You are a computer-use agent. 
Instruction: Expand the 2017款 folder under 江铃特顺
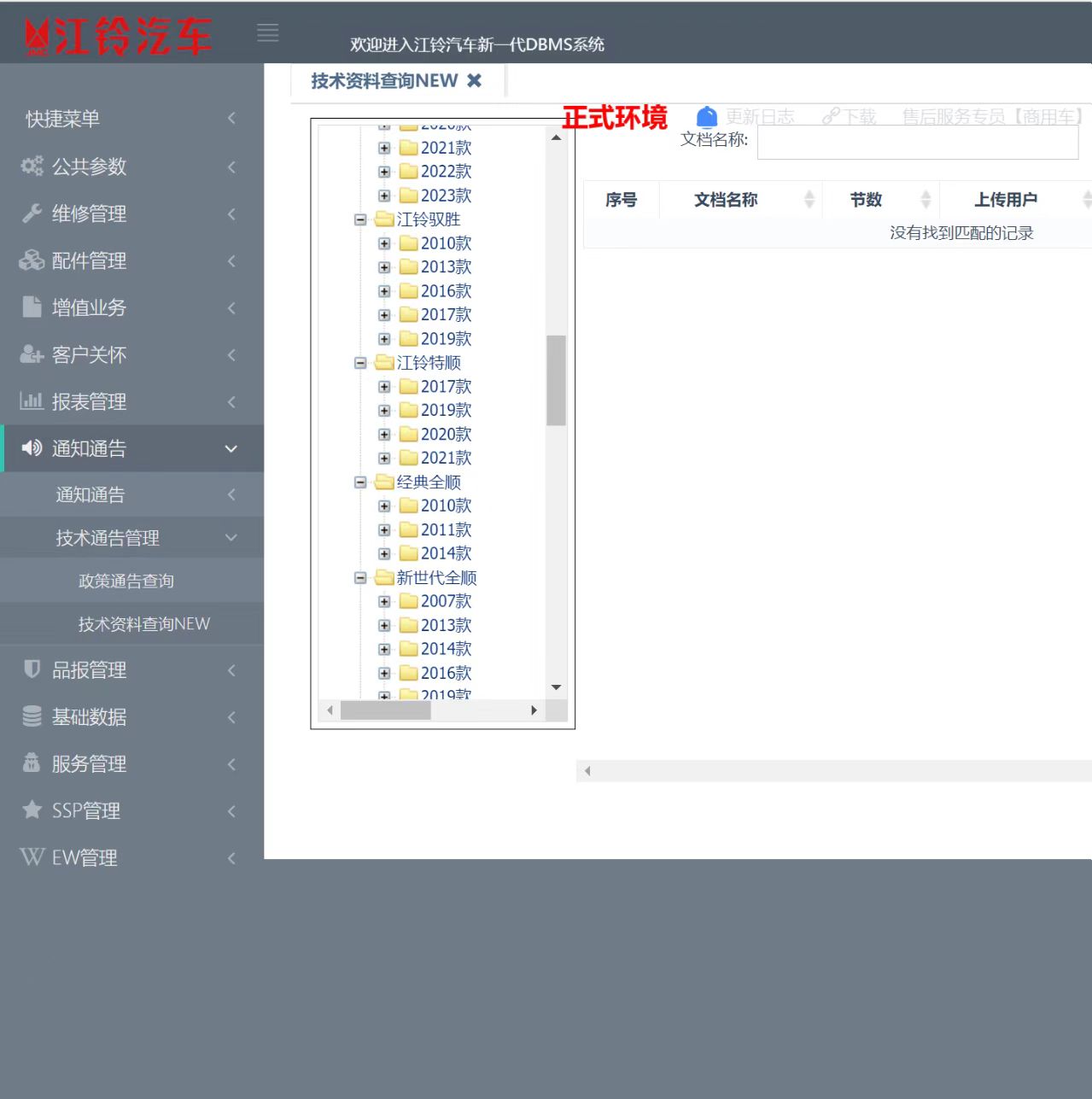(x=384, y=387)
